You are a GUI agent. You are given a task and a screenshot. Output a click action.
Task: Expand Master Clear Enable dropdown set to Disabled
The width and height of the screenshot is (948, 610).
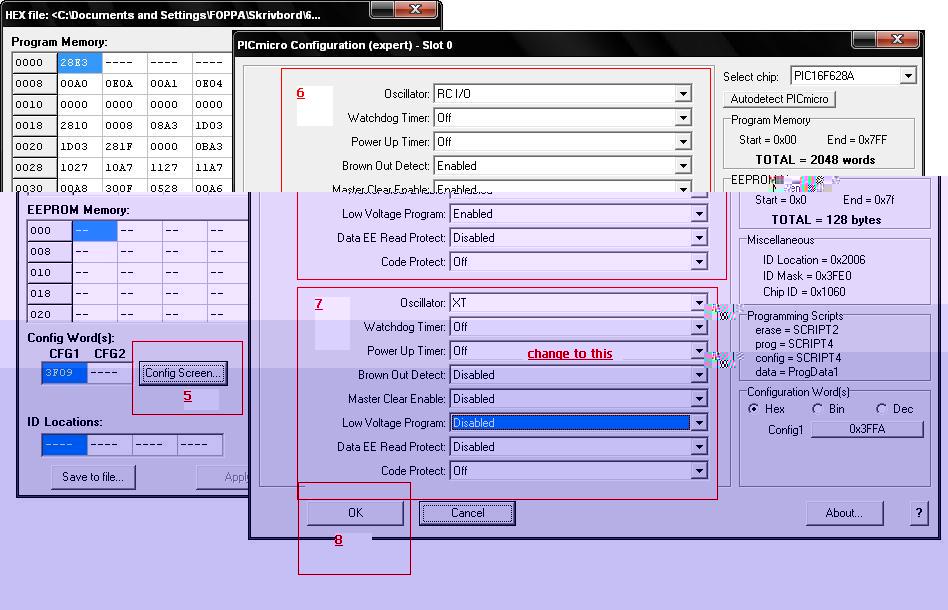click(579, 399)
